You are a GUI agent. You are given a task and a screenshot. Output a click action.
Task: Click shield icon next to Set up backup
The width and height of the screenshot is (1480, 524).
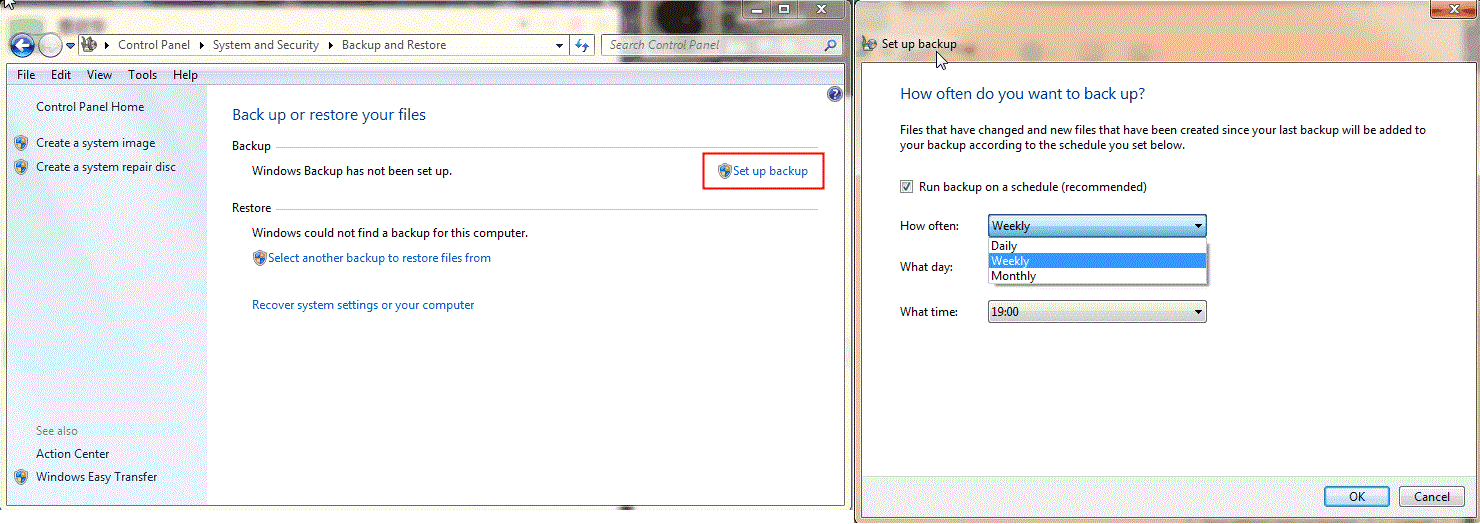[725, 171]
